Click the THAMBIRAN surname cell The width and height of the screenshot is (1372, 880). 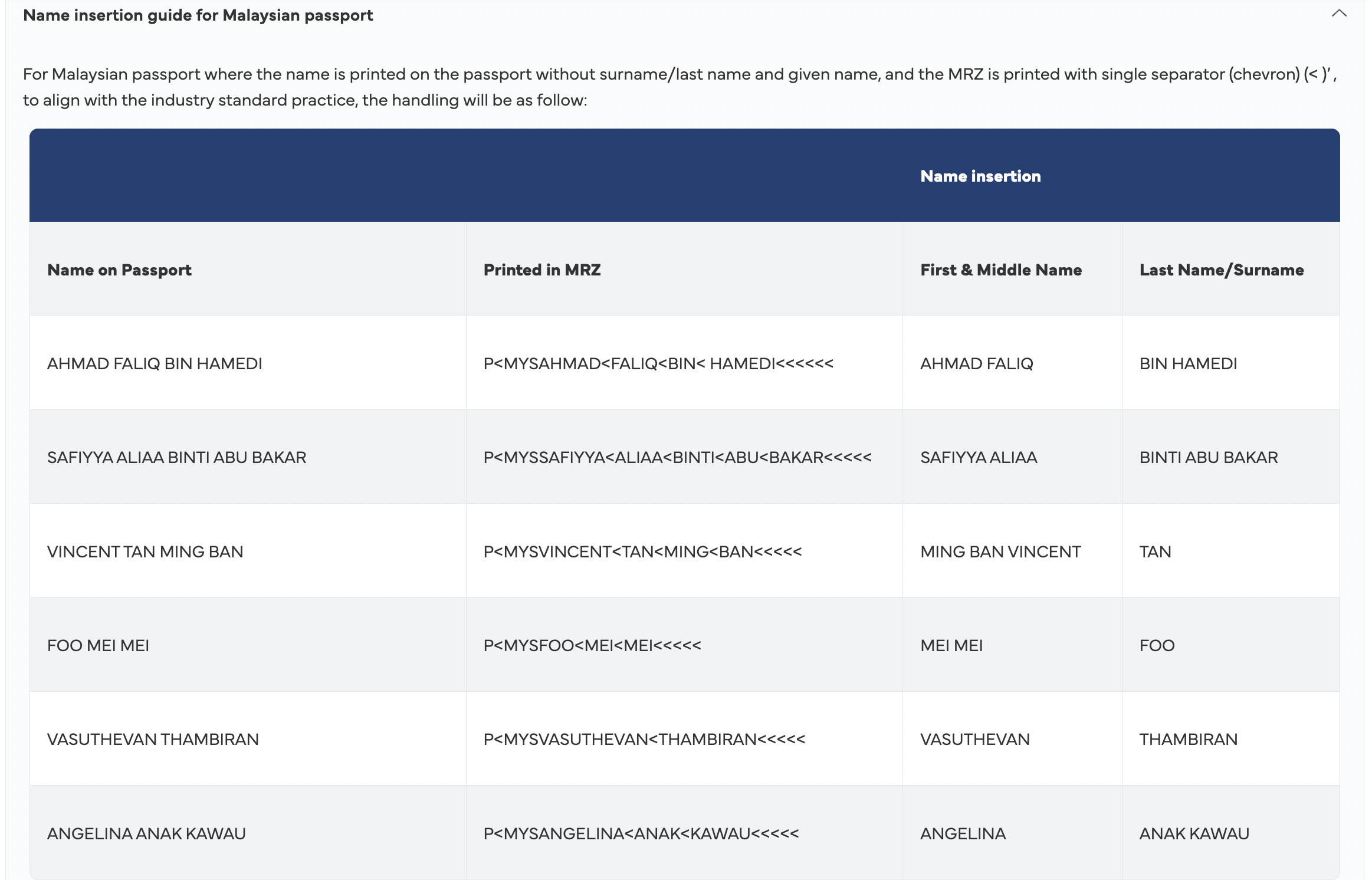click(x=1188, y=739)
